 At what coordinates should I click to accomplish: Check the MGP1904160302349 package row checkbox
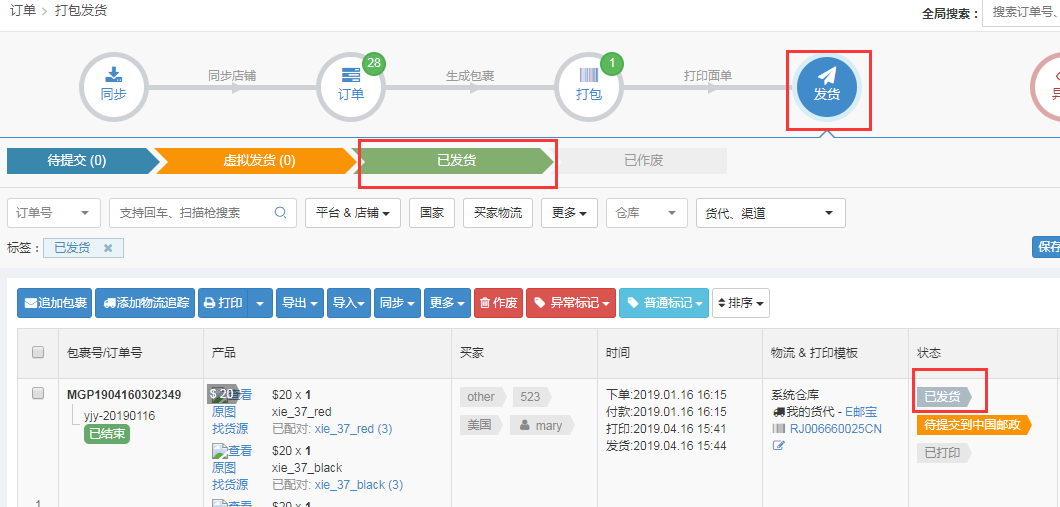(x=38, y=394)
